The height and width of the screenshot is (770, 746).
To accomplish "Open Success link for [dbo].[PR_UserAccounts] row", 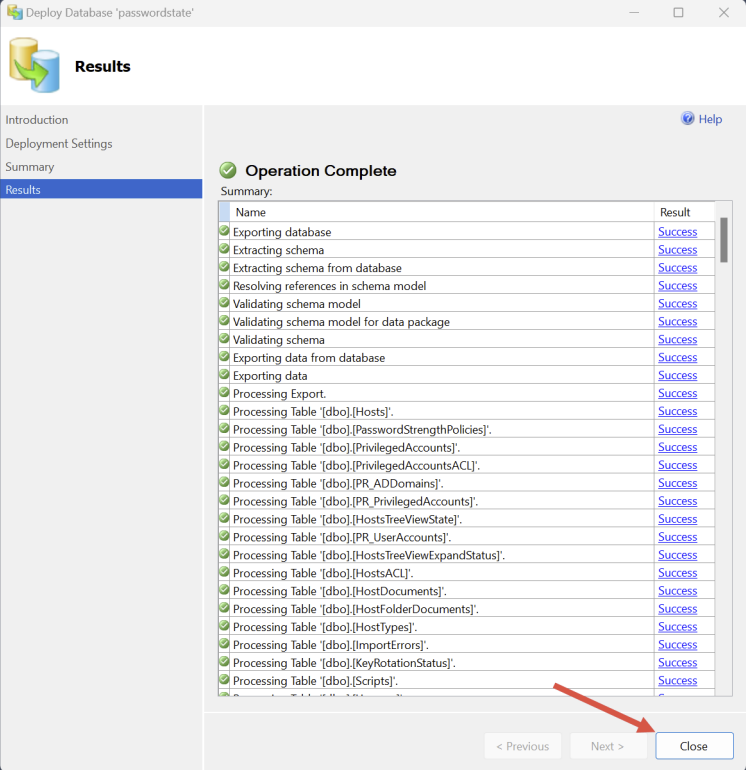I will point(678,537).
